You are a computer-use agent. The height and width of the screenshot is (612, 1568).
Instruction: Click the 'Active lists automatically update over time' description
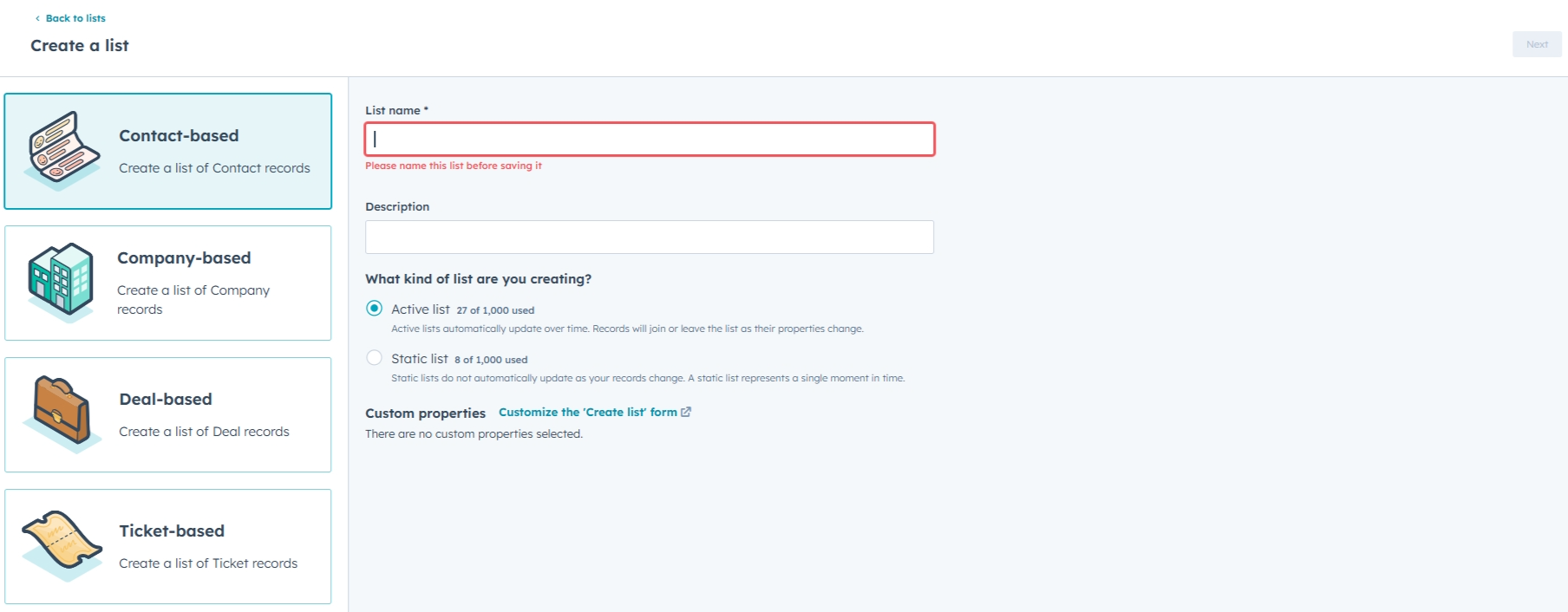[627, 329]
